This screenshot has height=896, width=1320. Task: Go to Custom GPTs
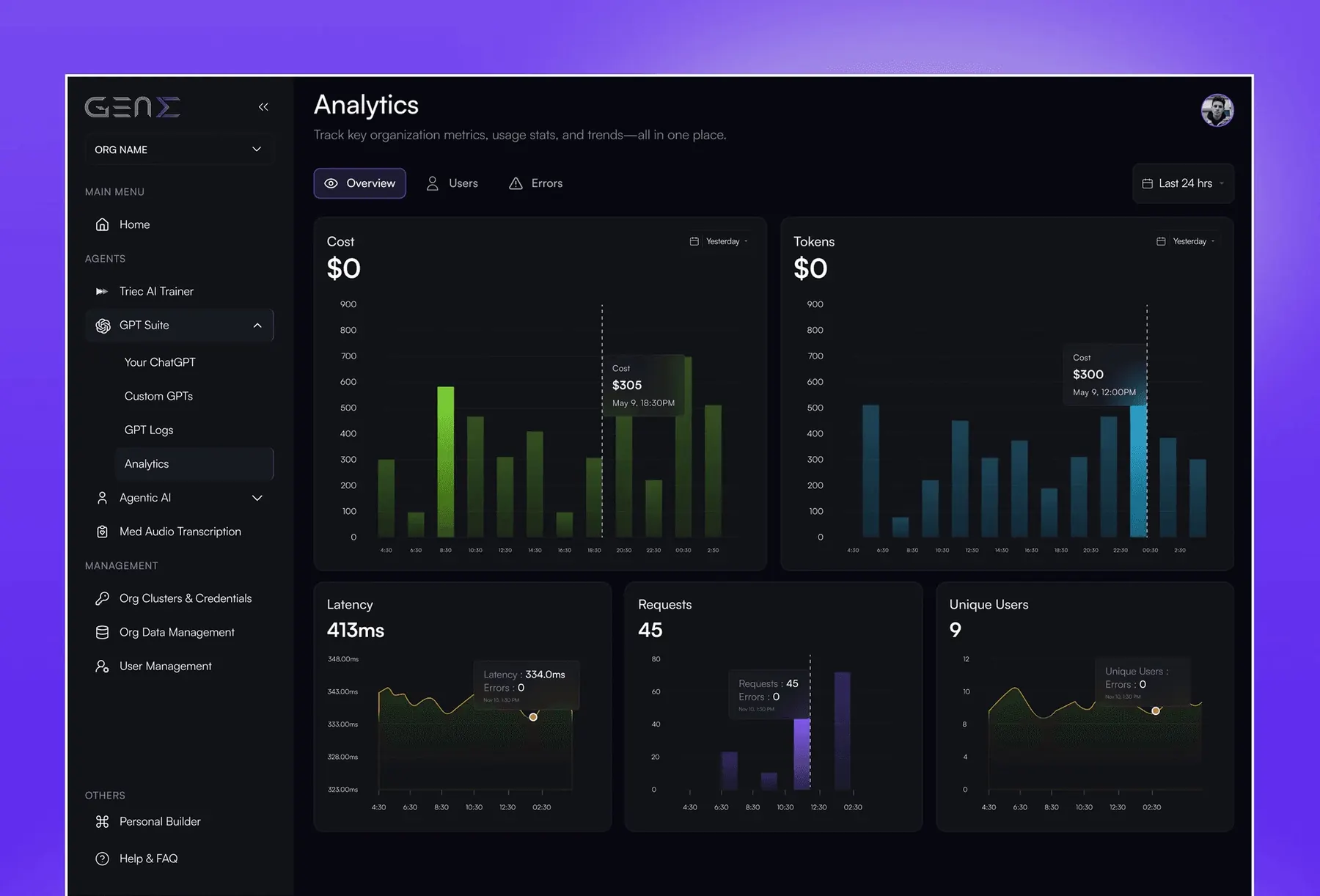158,396
